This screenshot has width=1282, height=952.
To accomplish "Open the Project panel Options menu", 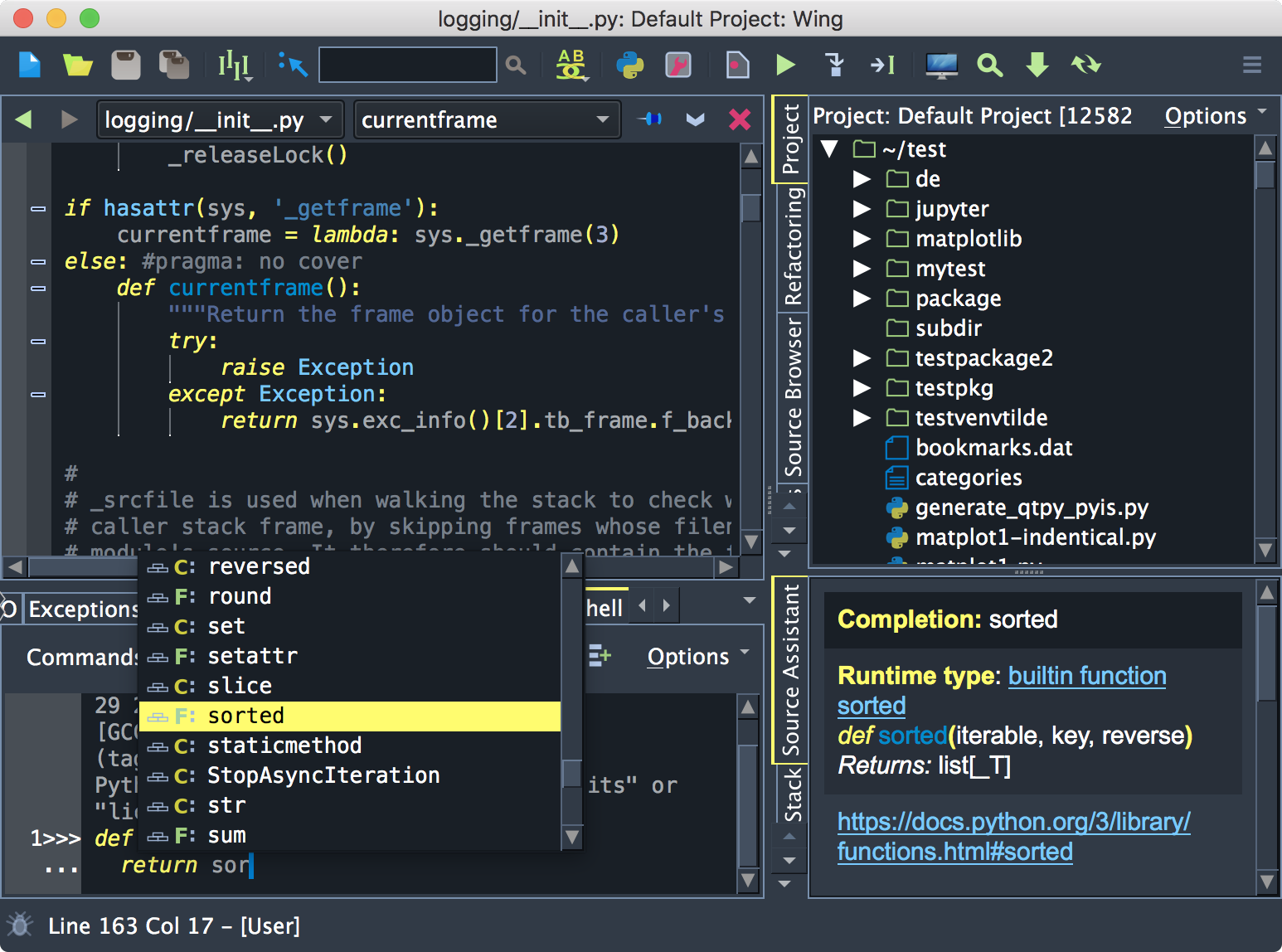I will coord(1216,115).
